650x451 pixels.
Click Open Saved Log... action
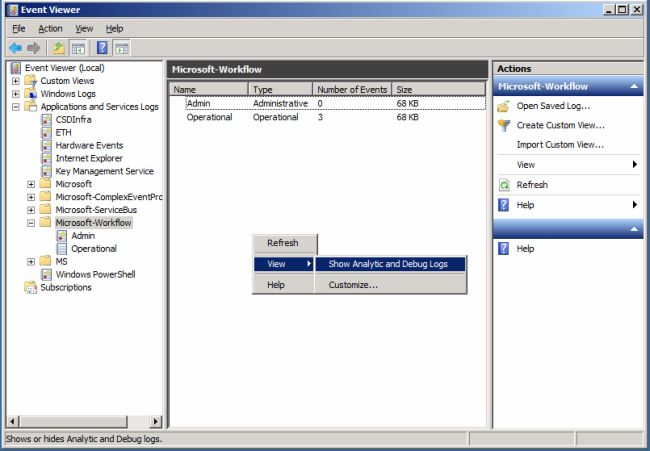click(553, 106)
